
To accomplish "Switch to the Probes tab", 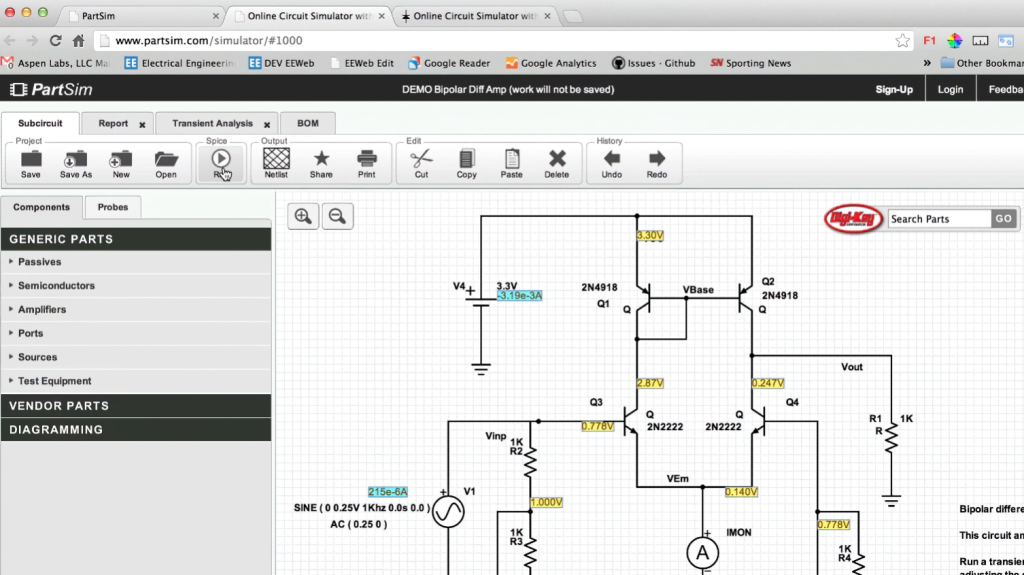I will [x=113, y=207].
